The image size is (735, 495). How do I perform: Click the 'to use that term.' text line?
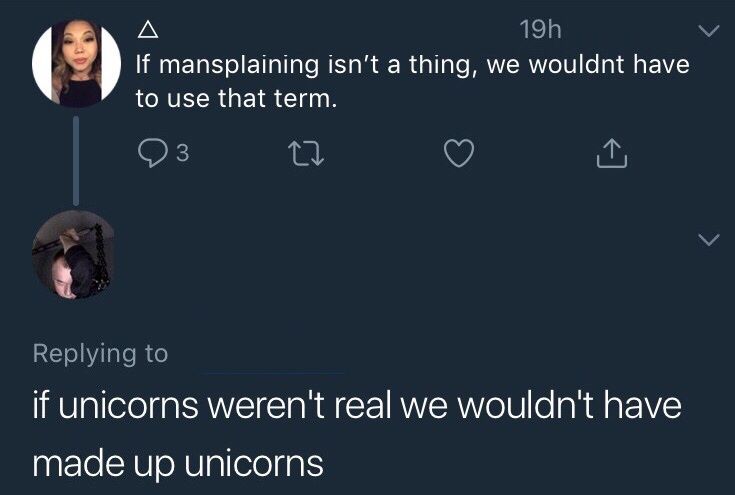[236, 98]
